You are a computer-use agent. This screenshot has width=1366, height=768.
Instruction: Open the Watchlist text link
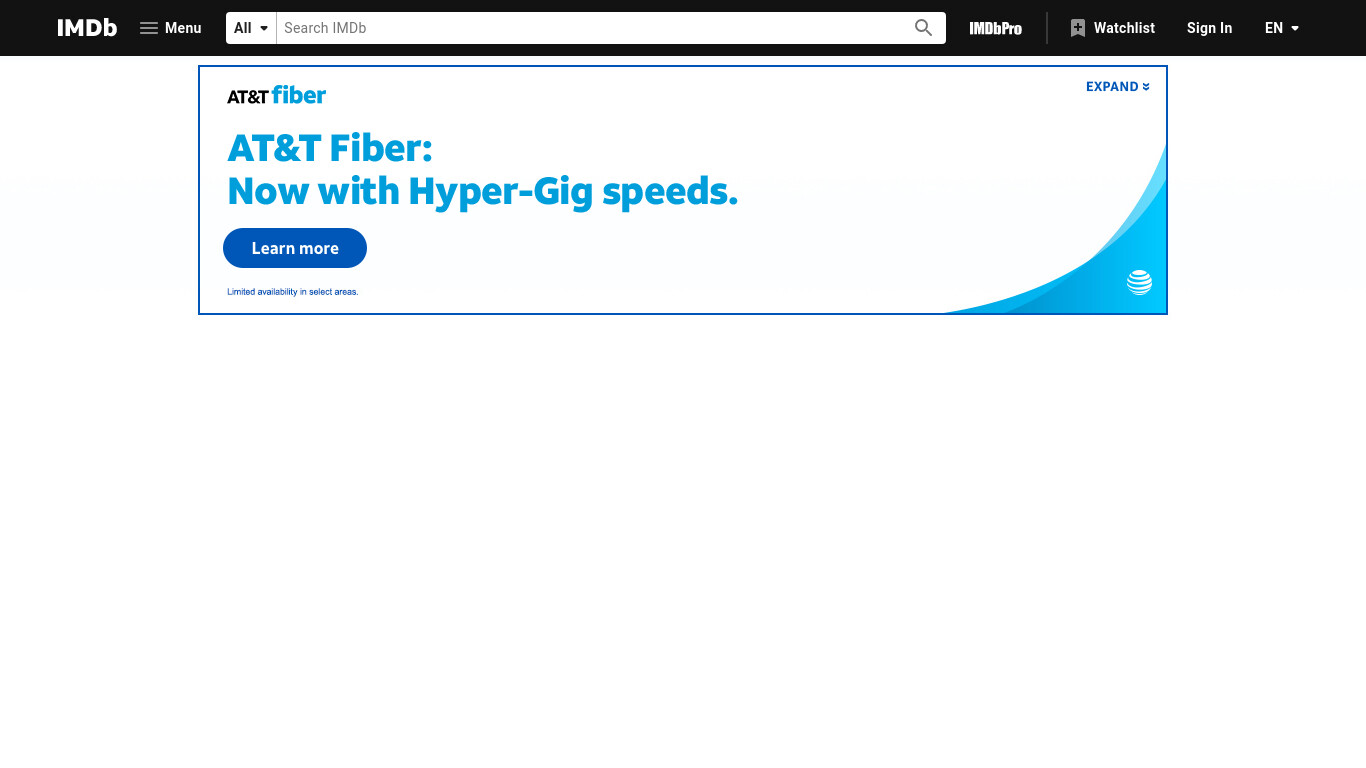point(1124,28)
